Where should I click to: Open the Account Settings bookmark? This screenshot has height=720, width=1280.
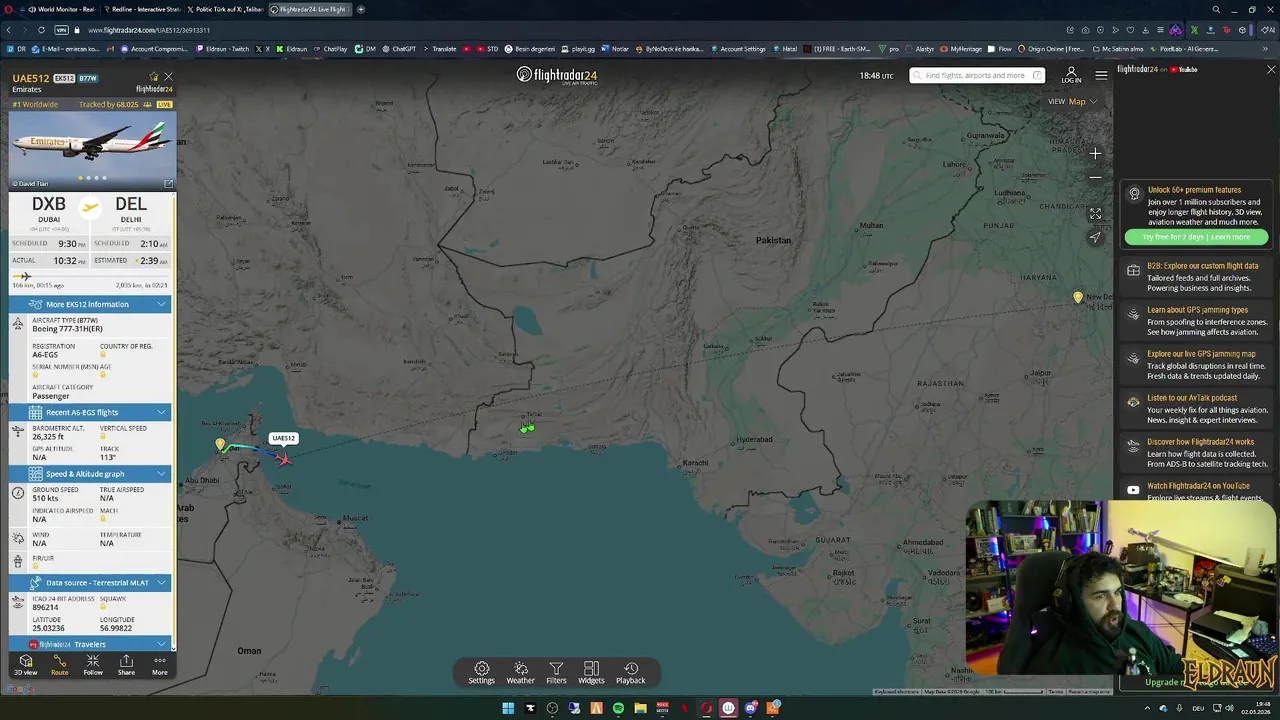[x=738, y=48]
